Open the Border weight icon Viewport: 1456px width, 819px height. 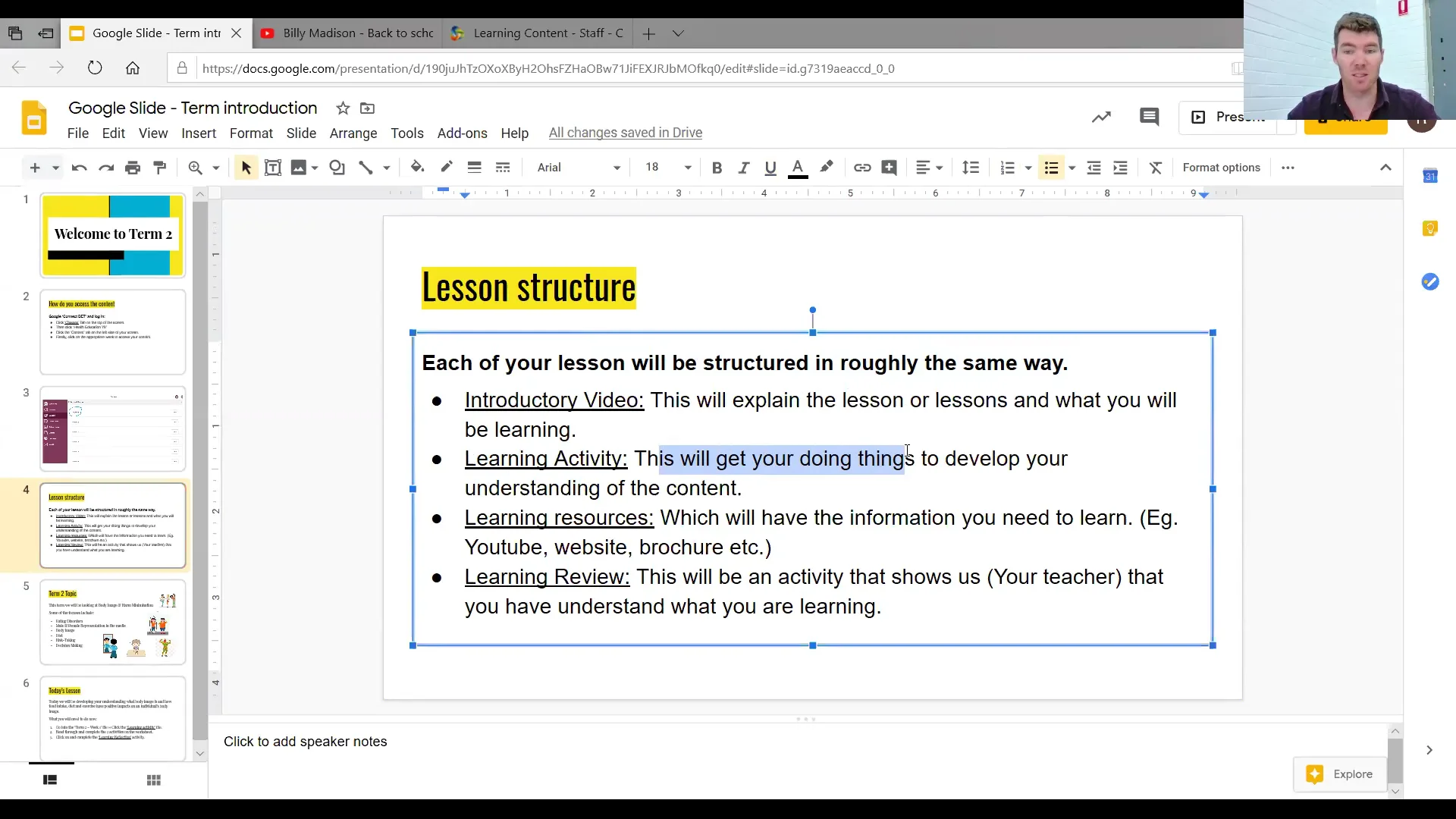475,168
